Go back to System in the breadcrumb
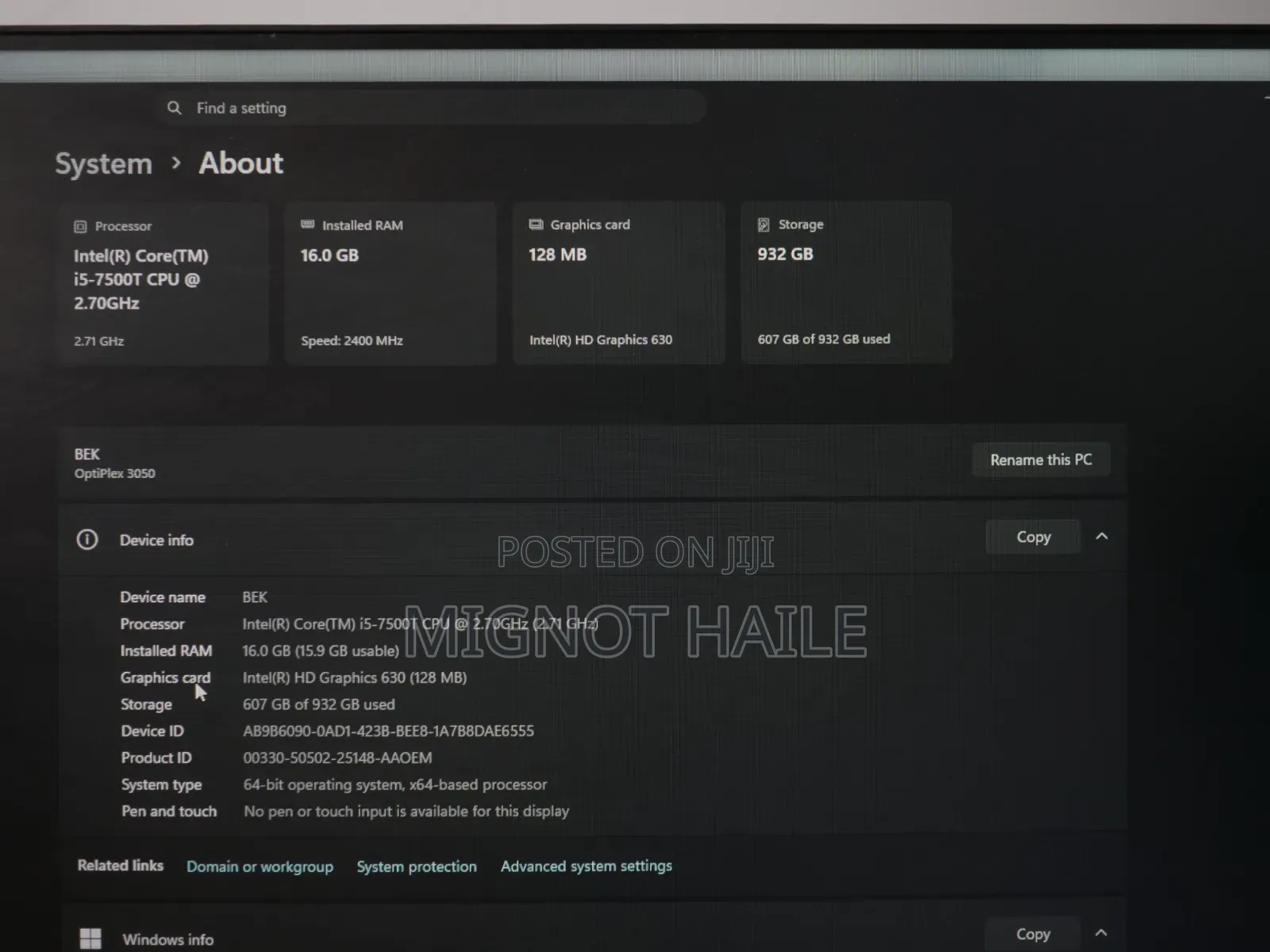1270x952 pixels. pos(103,163)
